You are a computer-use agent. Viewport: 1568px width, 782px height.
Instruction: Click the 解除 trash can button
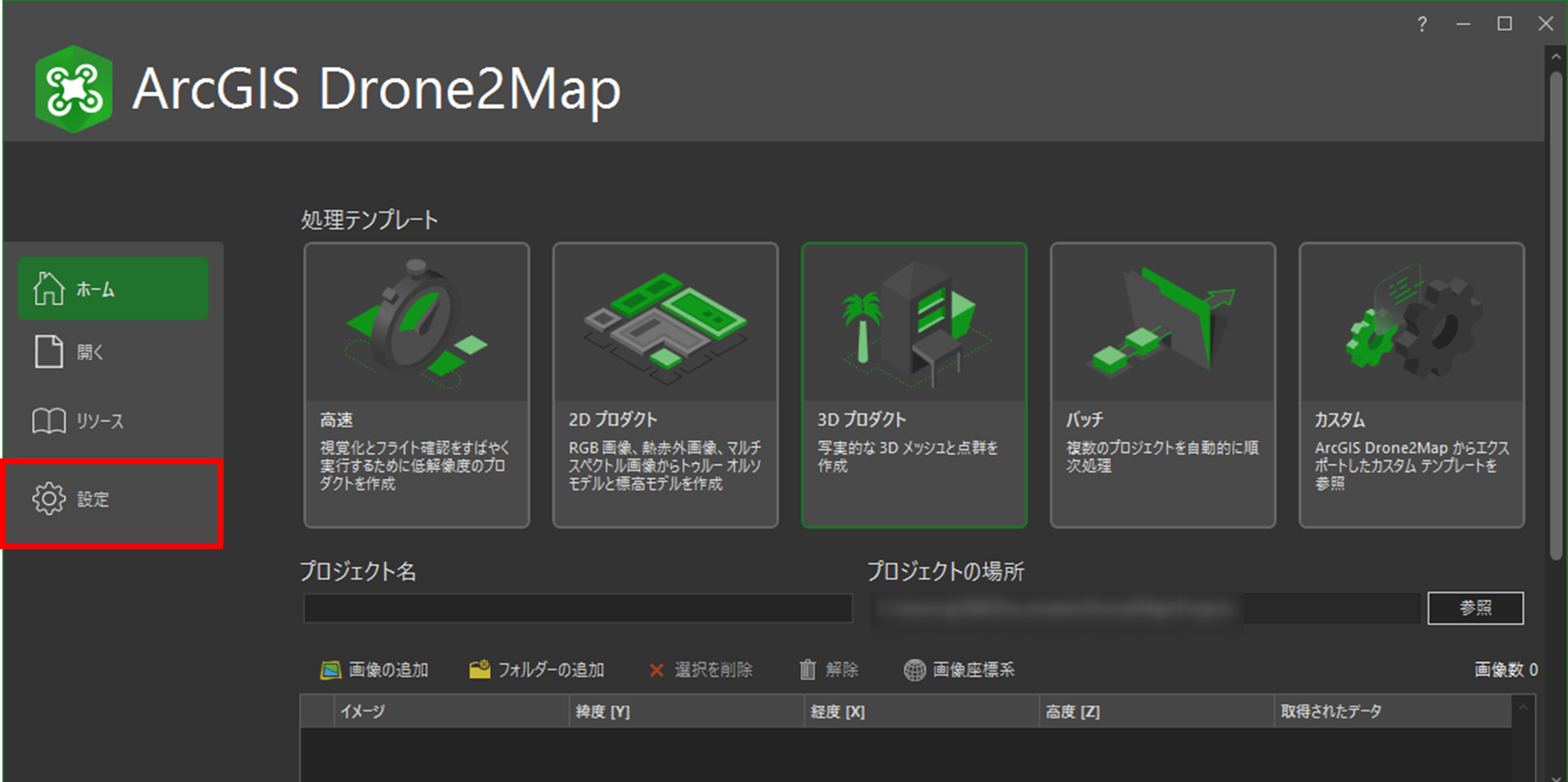828,670
